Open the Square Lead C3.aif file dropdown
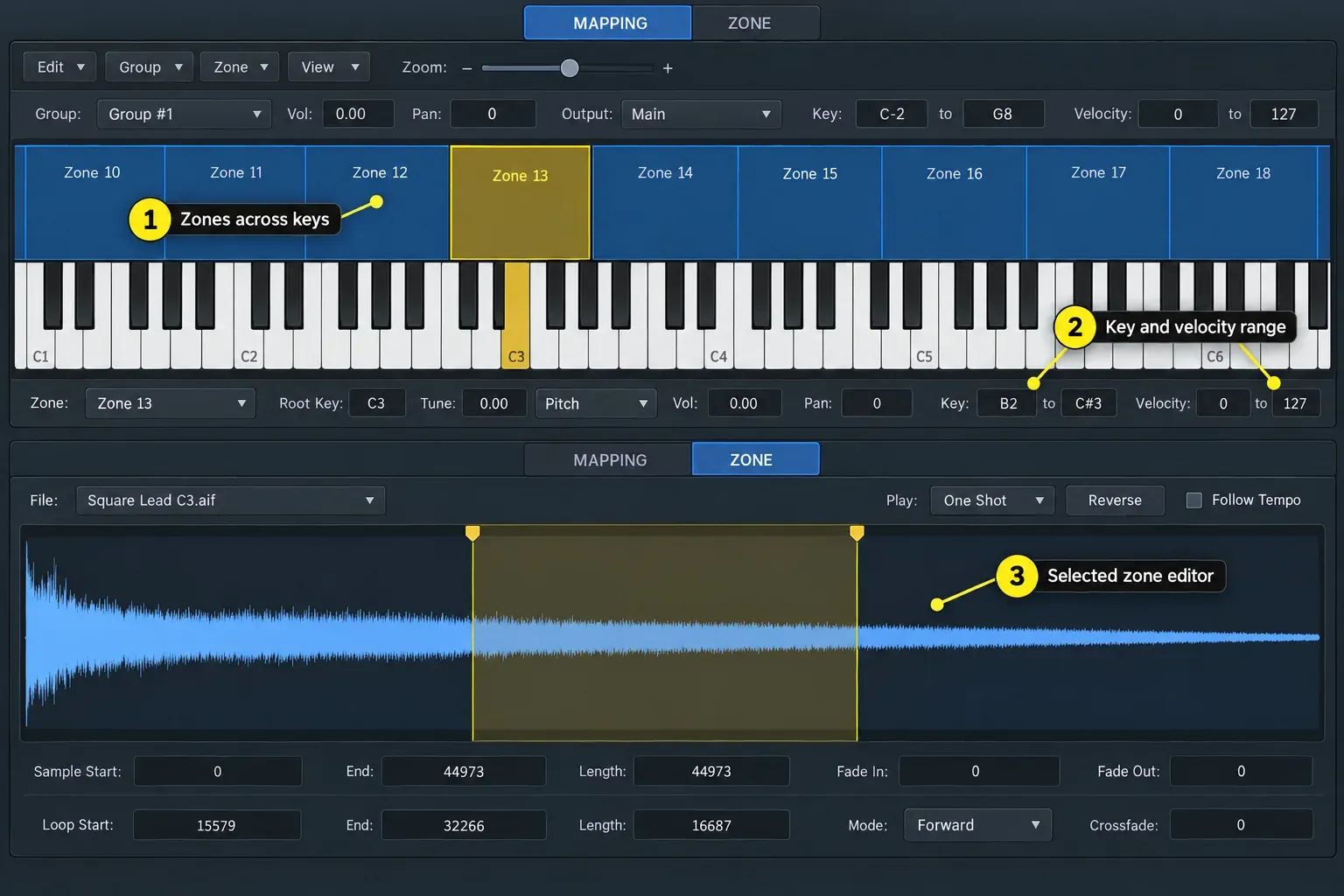The height and width of the screenshot is (896, 1344). (x=230, y=500)
